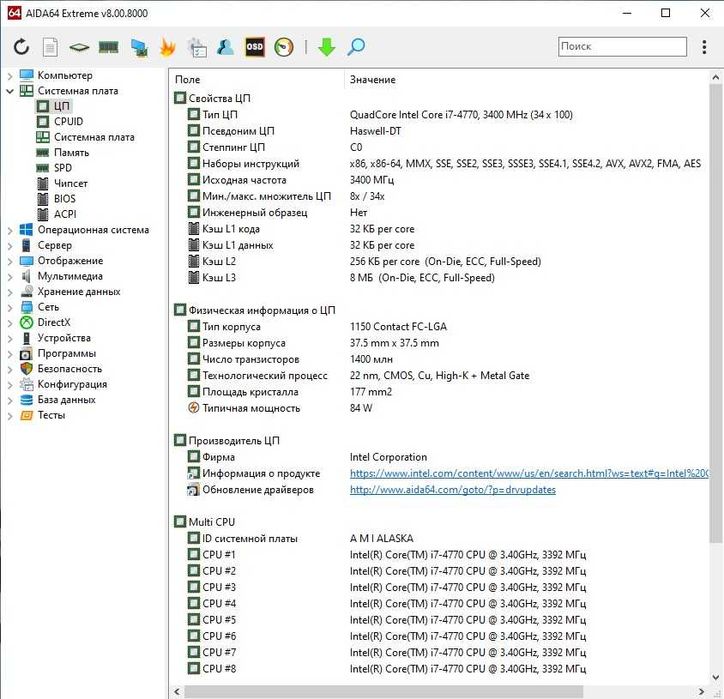Expand the Компьютер tree node
The width and height of the screenshot is (724, 699).
pyautogui.click(x=10, y=75)
